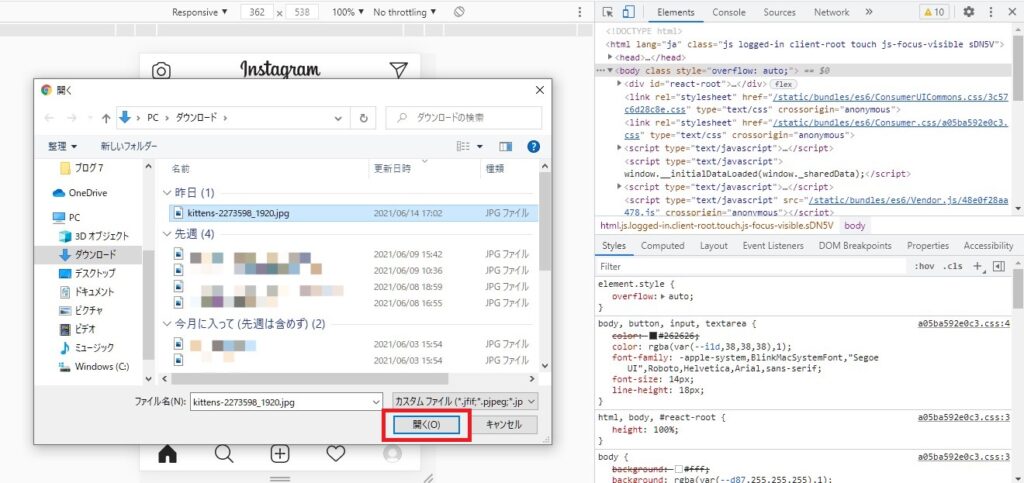Click the forward arrow in file dialog
The height and width of the screenshot is (483, 1024).
point(72,118)
